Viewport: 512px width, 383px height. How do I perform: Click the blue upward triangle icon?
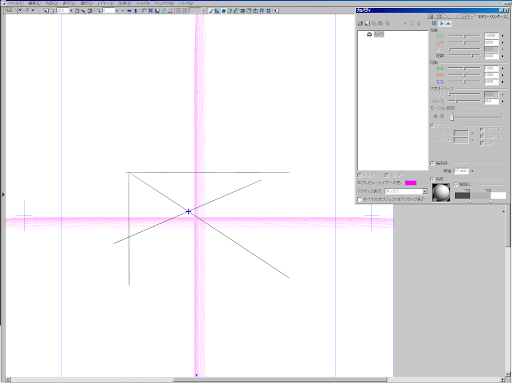(448, 23)
